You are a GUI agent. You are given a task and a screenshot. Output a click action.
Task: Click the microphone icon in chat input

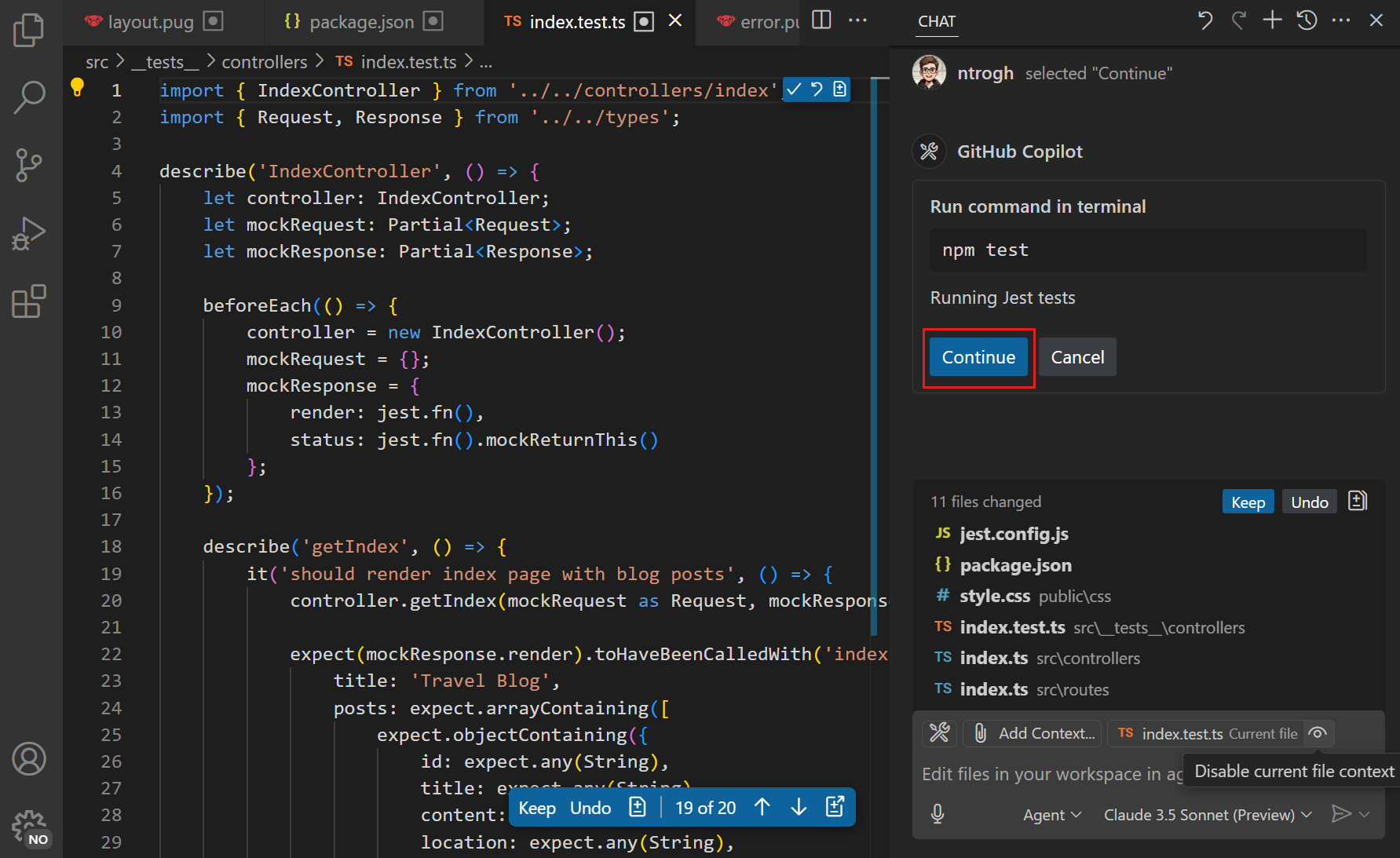point(938,814)
